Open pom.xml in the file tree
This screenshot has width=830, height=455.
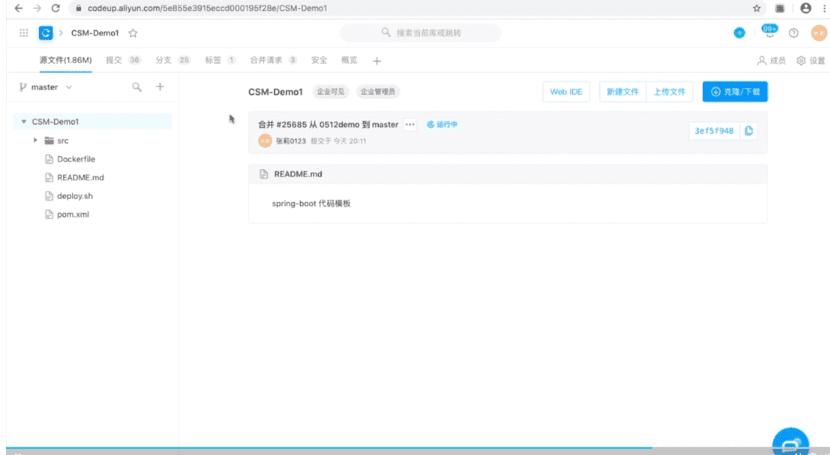tap(73, 214)
